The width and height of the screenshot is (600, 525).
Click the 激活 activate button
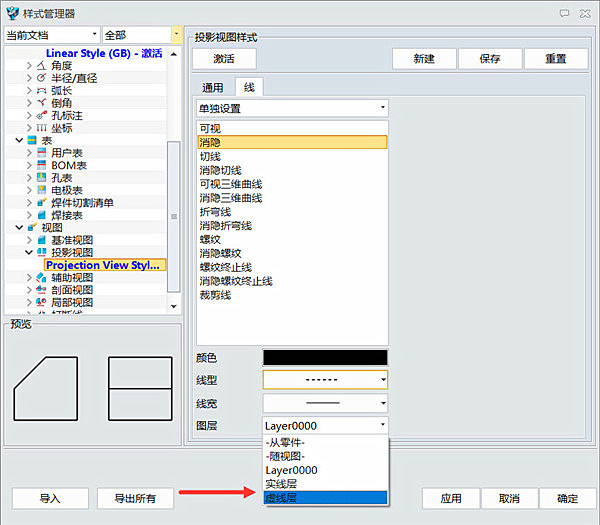[x=225, y=59]
